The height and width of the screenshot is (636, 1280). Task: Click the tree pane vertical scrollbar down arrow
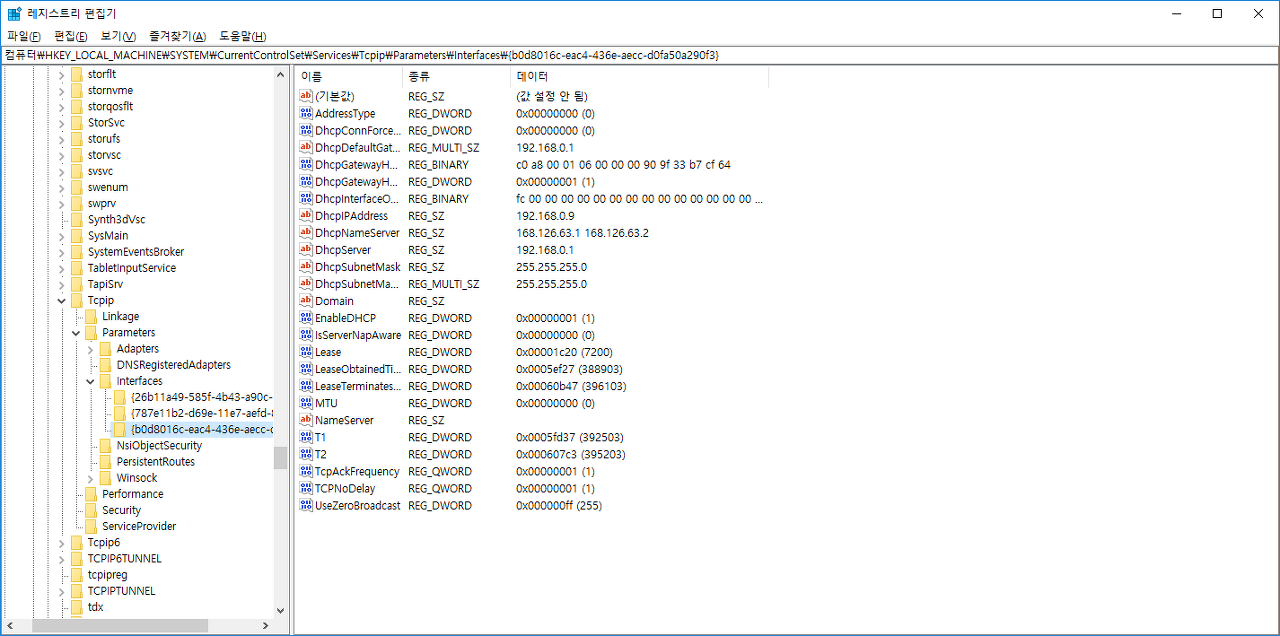click(280, 610)
